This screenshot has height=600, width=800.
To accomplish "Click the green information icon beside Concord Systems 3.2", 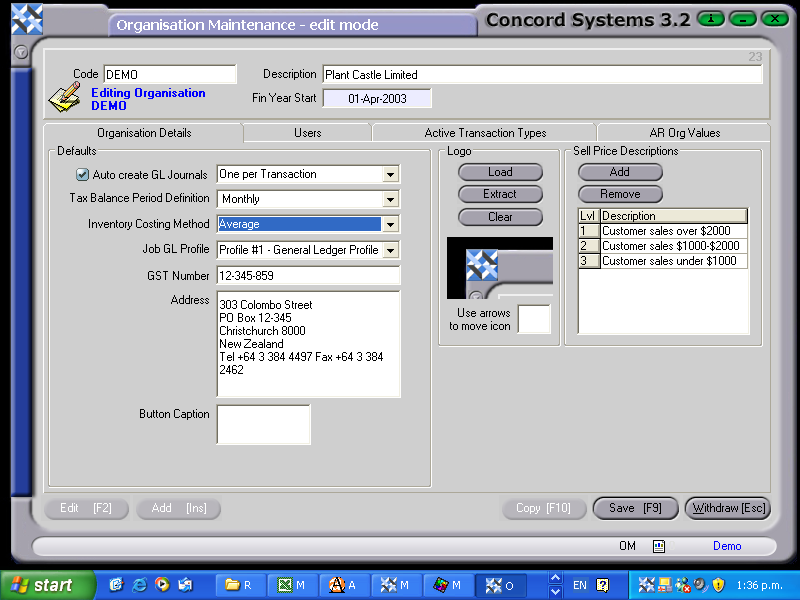I will point(710,19).
